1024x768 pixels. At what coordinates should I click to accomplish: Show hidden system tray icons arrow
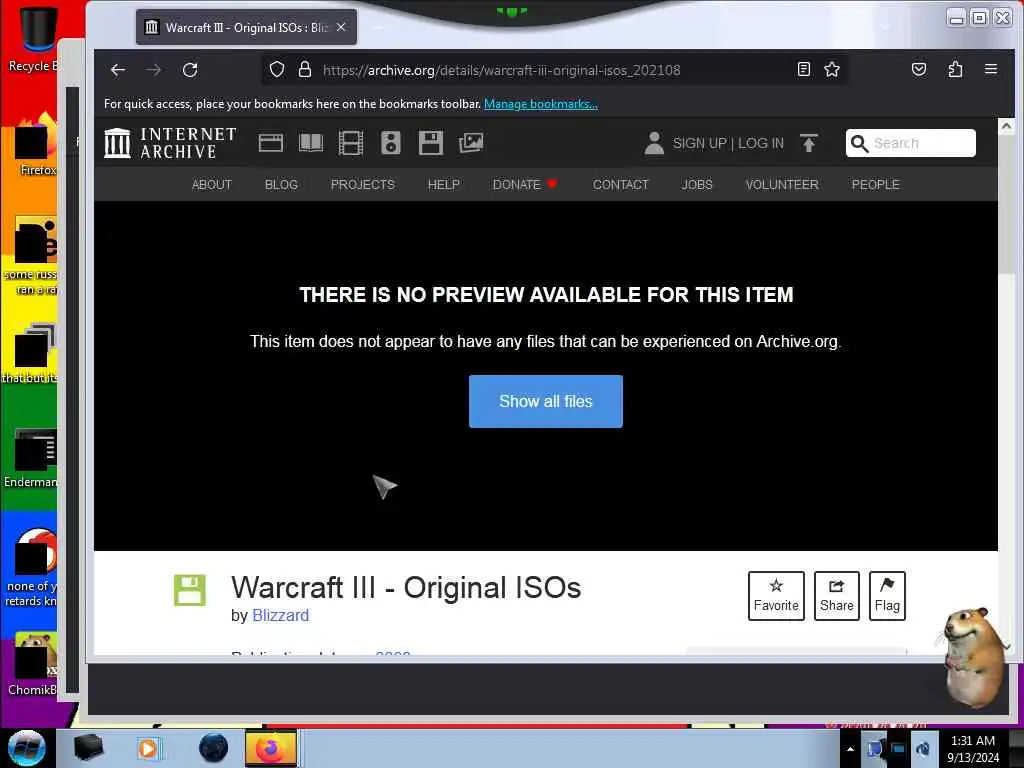pos(850,749)
